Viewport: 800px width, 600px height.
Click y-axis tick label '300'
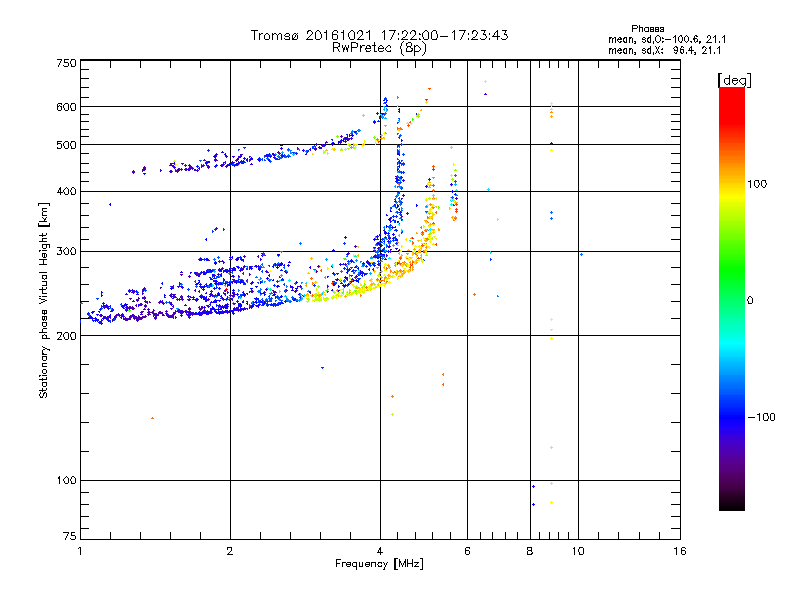(x=67, y=251)
